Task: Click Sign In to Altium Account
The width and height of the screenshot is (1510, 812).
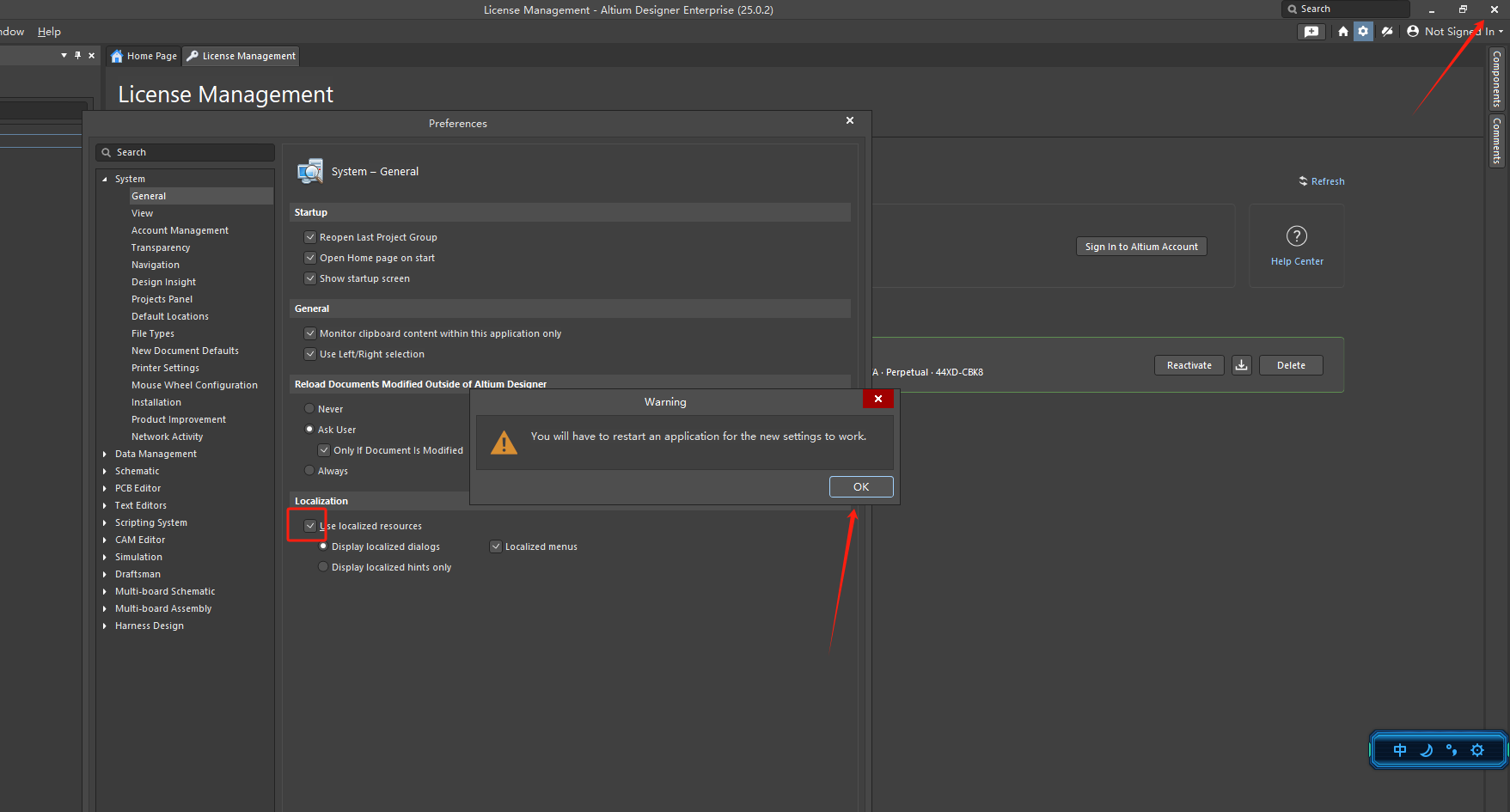Action: coord(1140,247)
